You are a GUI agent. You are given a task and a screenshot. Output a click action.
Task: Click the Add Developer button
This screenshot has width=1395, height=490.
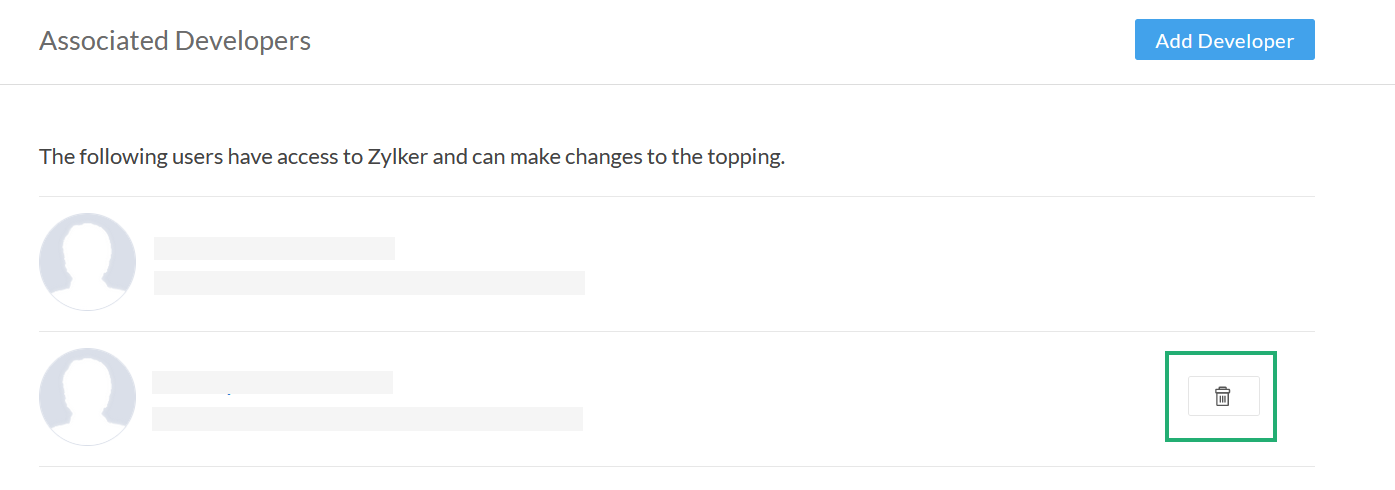(x=1224, y=41)
